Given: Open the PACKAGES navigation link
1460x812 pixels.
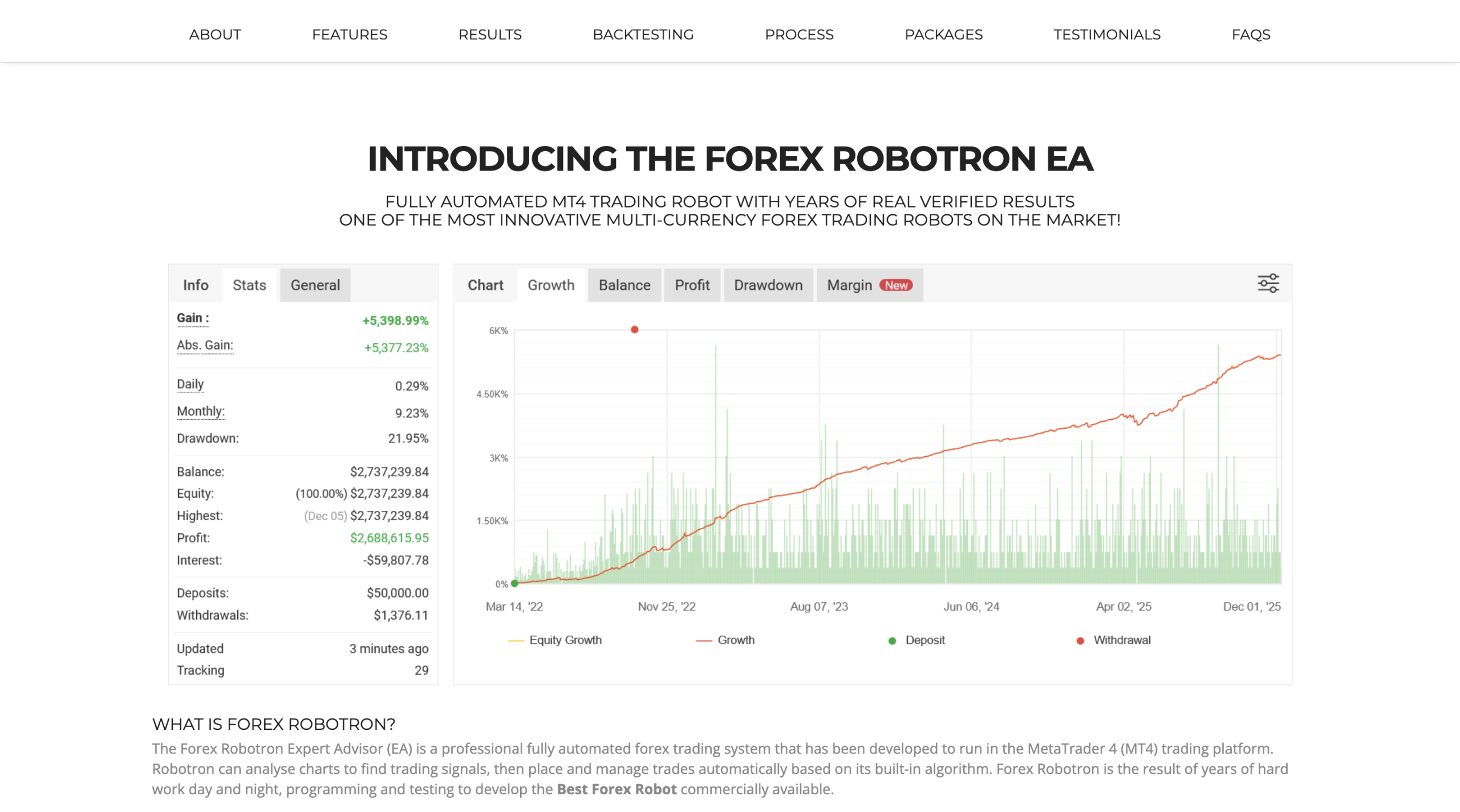Looking at the screenshot, I should click(x=943, y=35).
